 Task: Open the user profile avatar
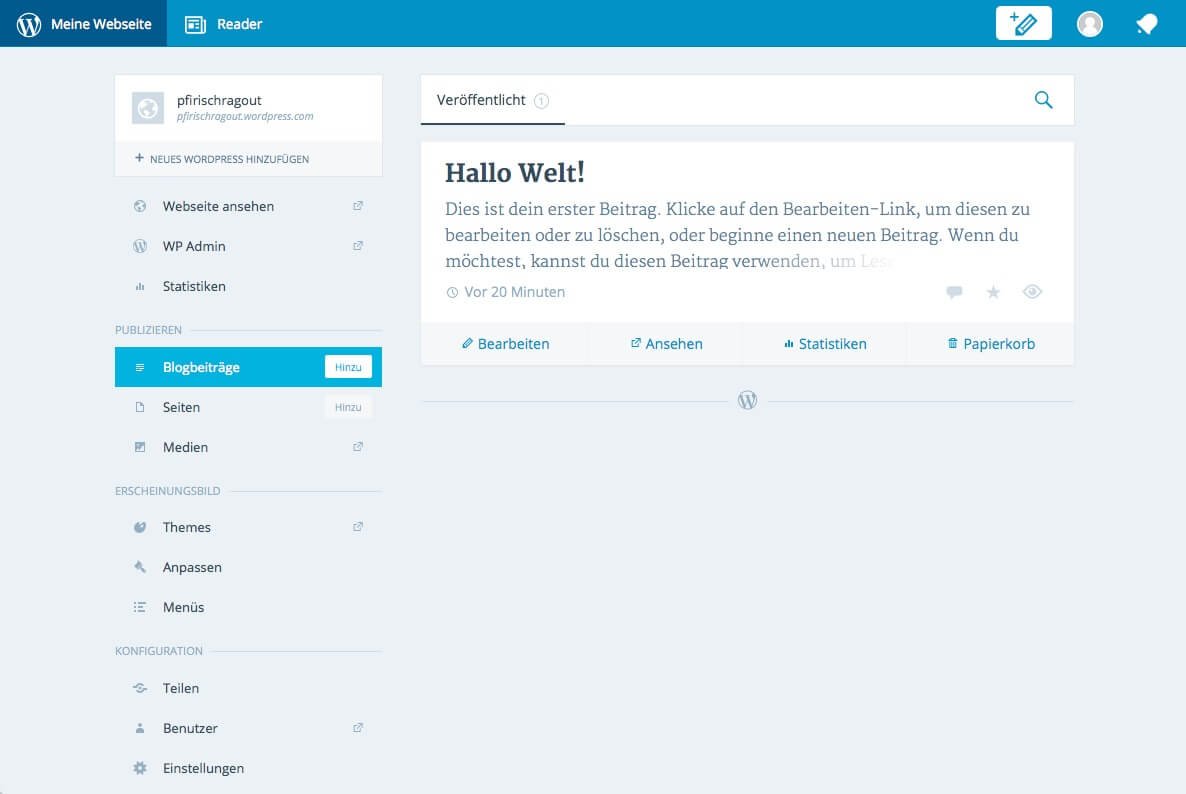(x=1089, y=24)
